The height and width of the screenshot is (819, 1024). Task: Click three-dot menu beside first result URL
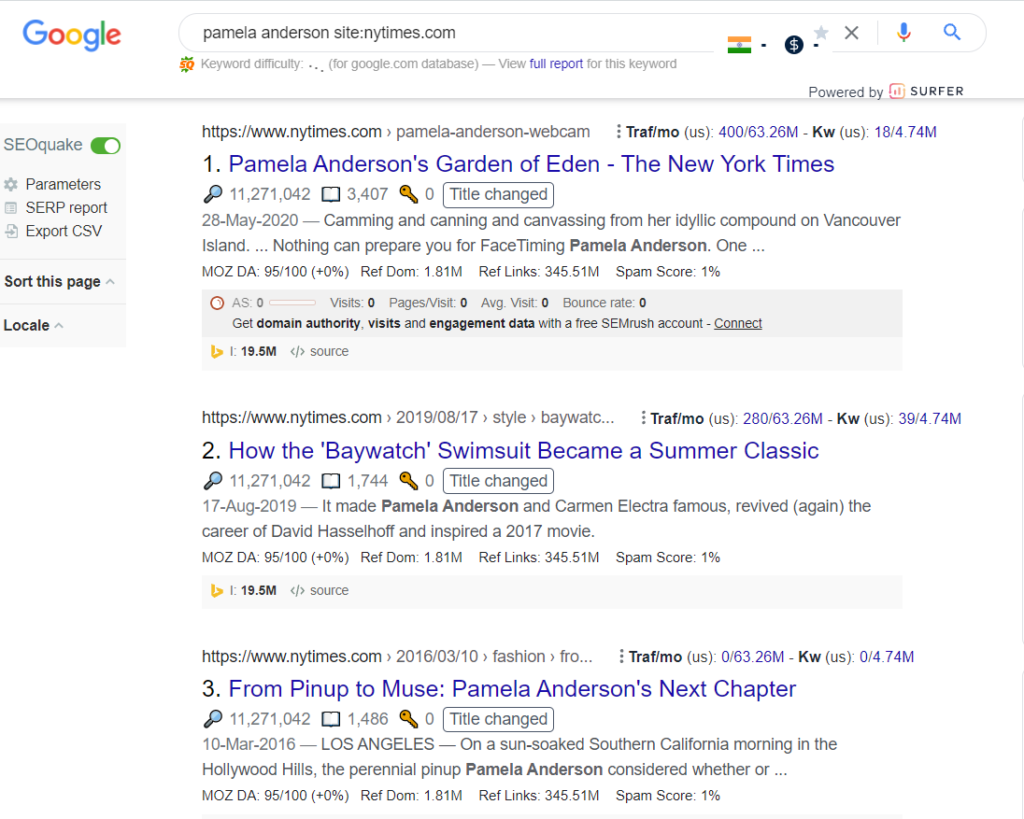coord(618,132)
